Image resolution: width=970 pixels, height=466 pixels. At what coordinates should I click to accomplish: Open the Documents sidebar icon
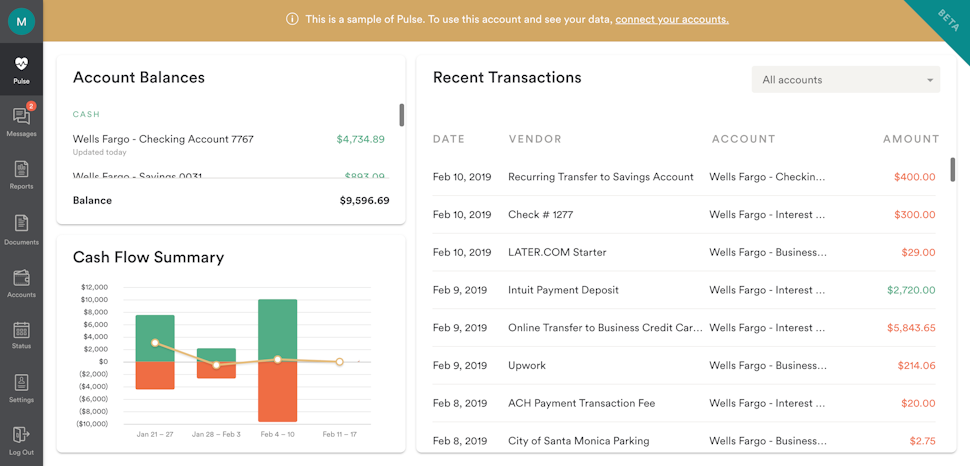click(x=21, y=225)
